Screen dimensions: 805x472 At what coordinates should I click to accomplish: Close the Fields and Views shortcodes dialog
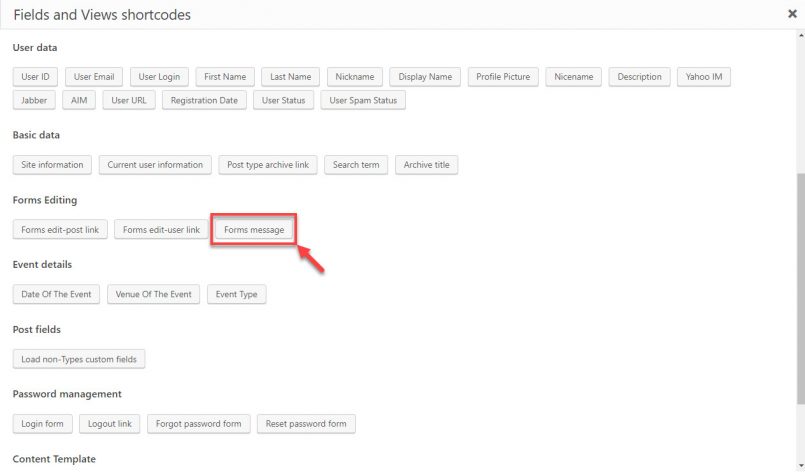[792, 14]
